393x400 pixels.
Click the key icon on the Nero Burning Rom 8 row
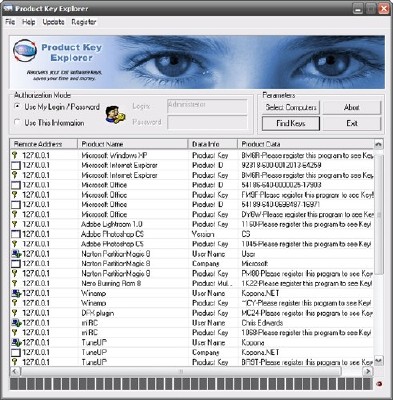pyautogui.click(x=15, y=283)
